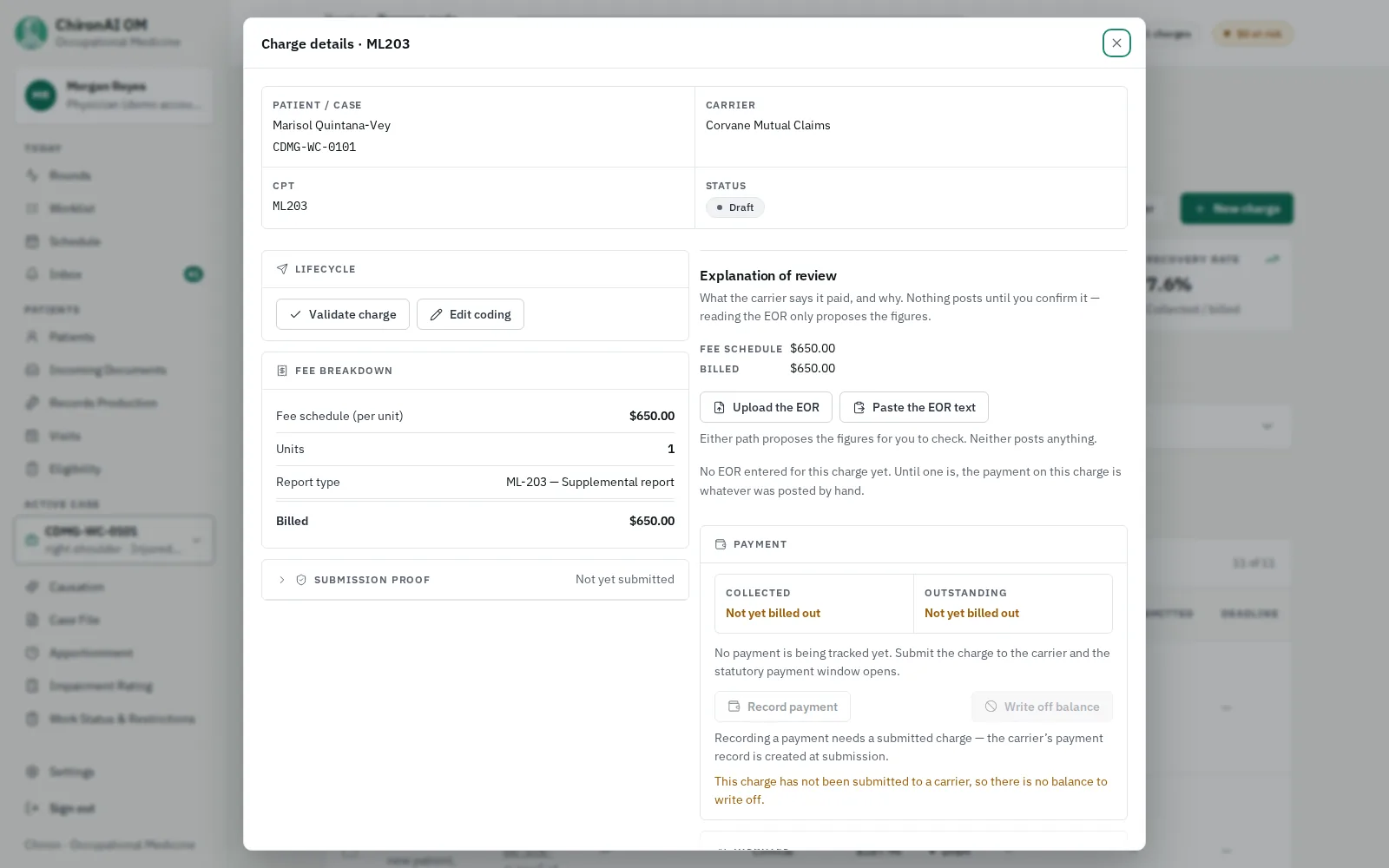Click the Explanation of review heading
1389x868 pixels.
click(768, 275)
